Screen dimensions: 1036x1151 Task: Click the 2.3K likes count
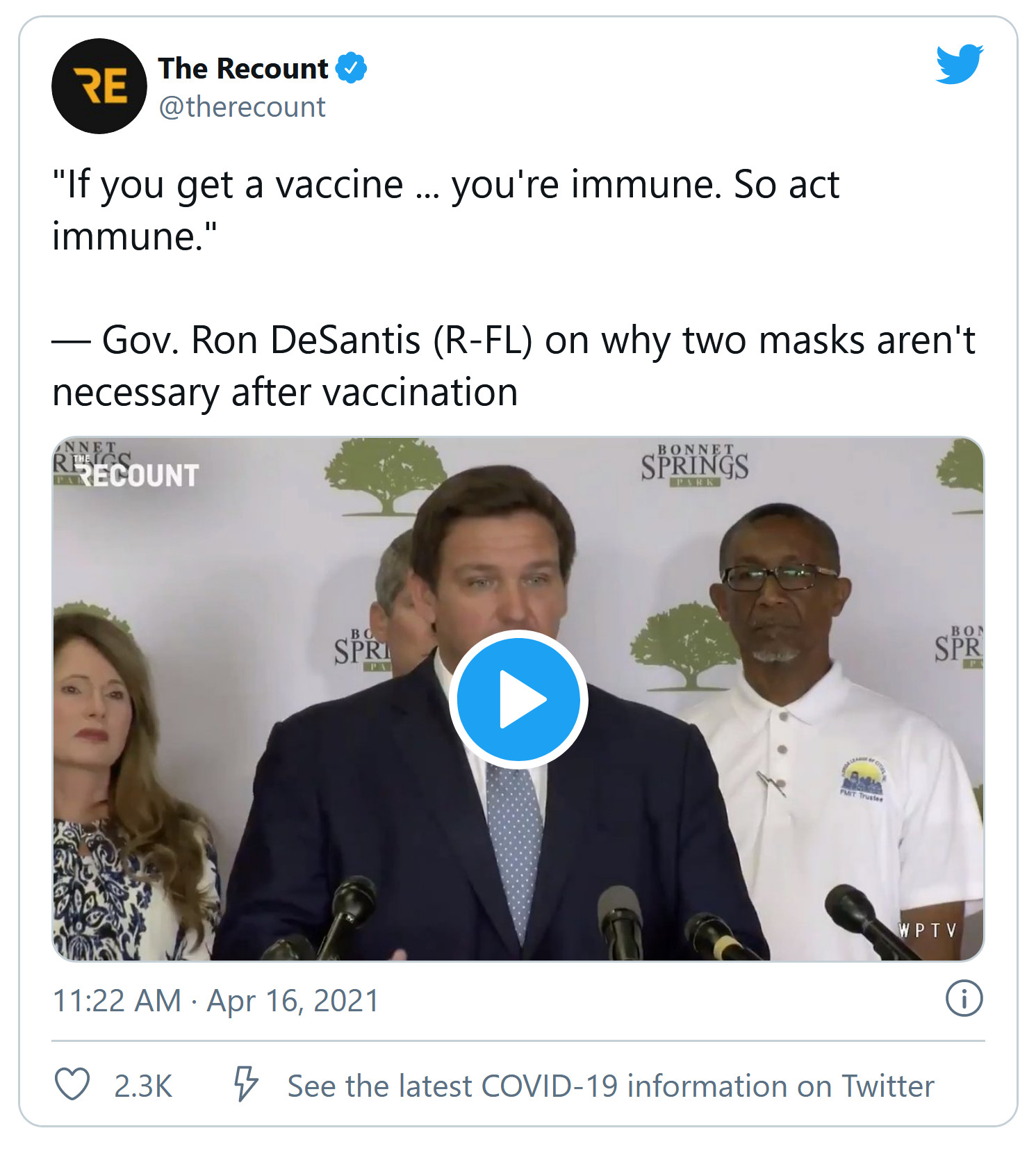click(143, 1086)
